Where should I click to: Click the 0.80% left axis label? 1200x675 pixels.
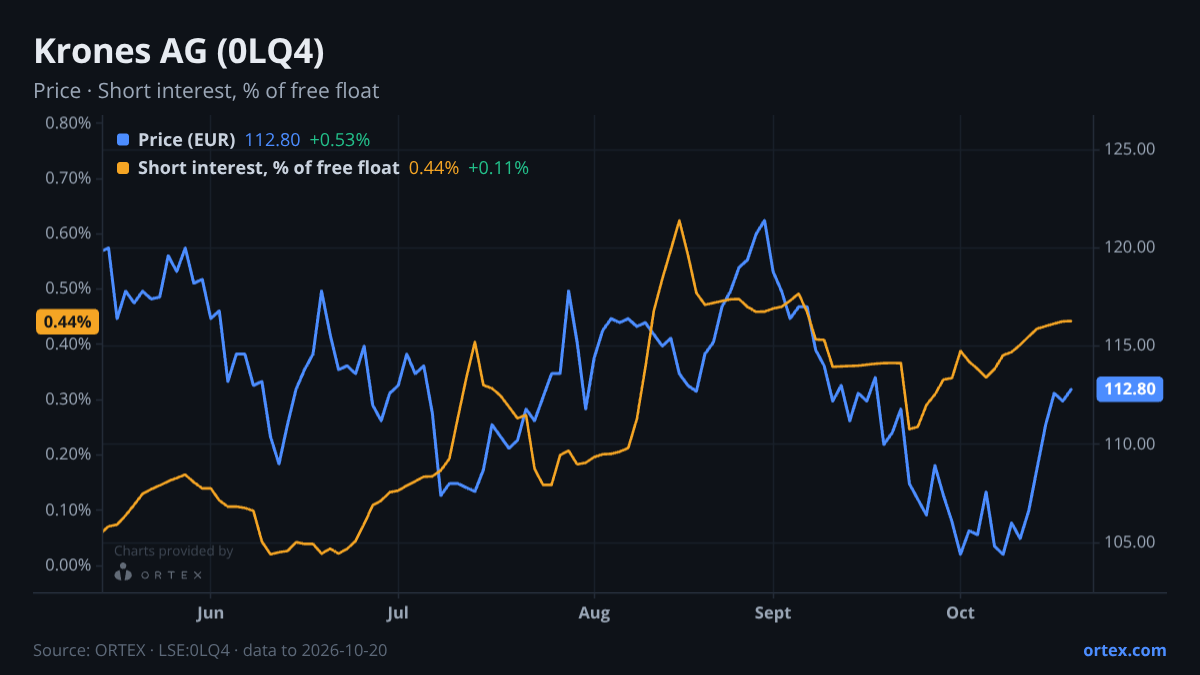tap(68, 123)
